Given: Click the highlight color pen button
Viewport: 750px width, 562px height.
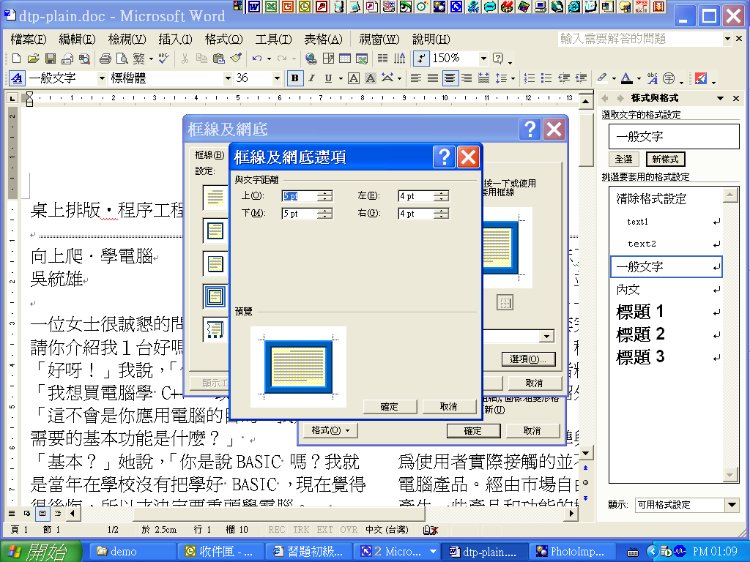Looking at the screenshot, I should 602,78.
